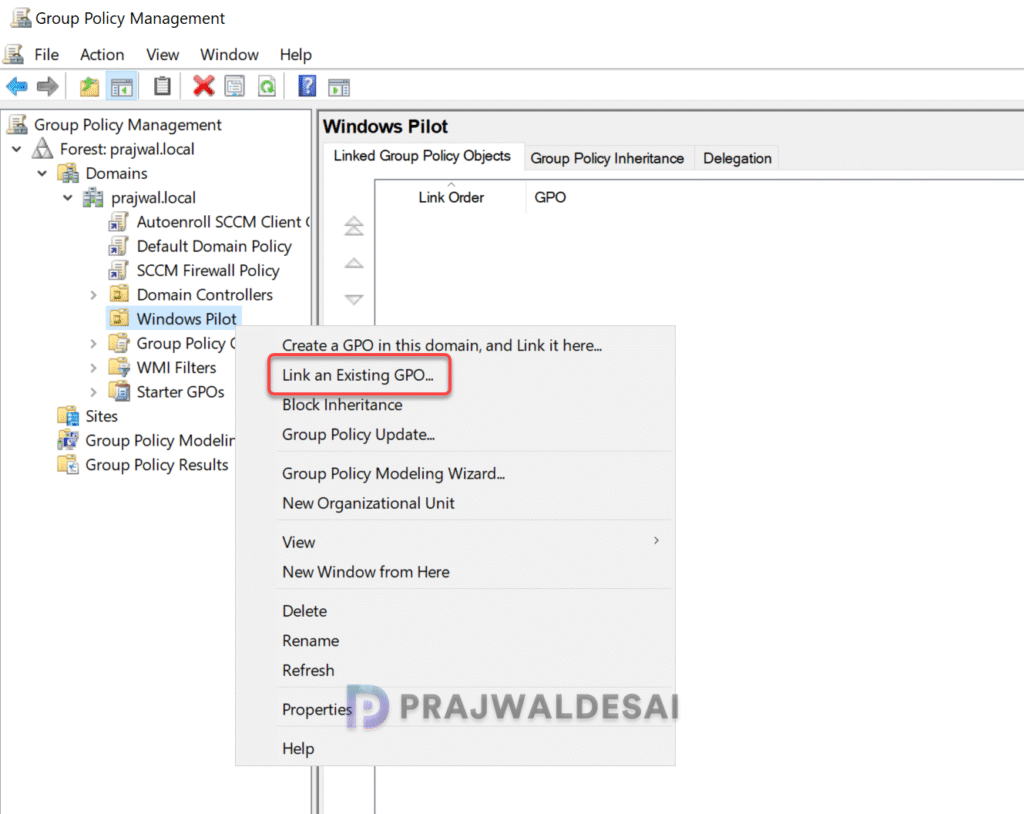Click the Group Policy Results icon
Image resolution: width=1024 pixels, height=814 pixels.
pyautogui.click(x=68, y=464)
